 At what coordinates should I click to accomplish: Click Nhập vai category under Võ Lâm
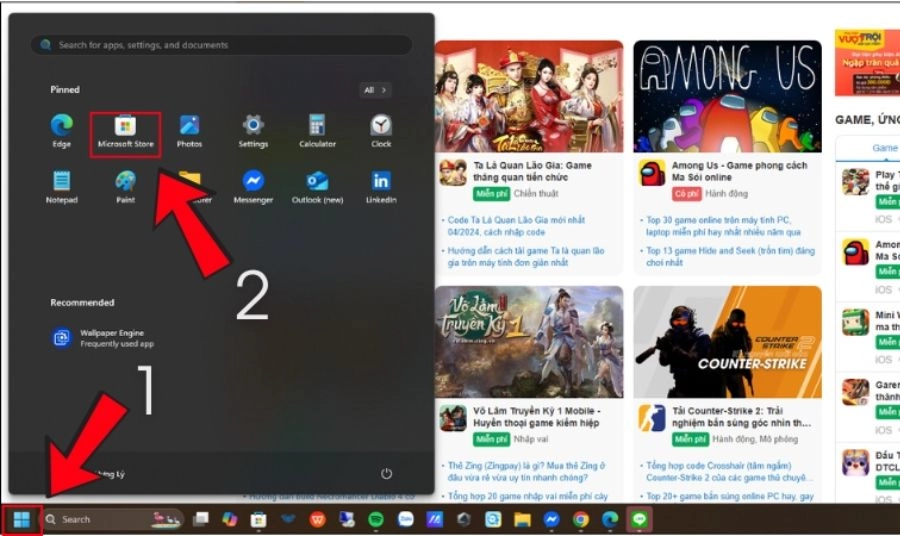pos(531,439)
